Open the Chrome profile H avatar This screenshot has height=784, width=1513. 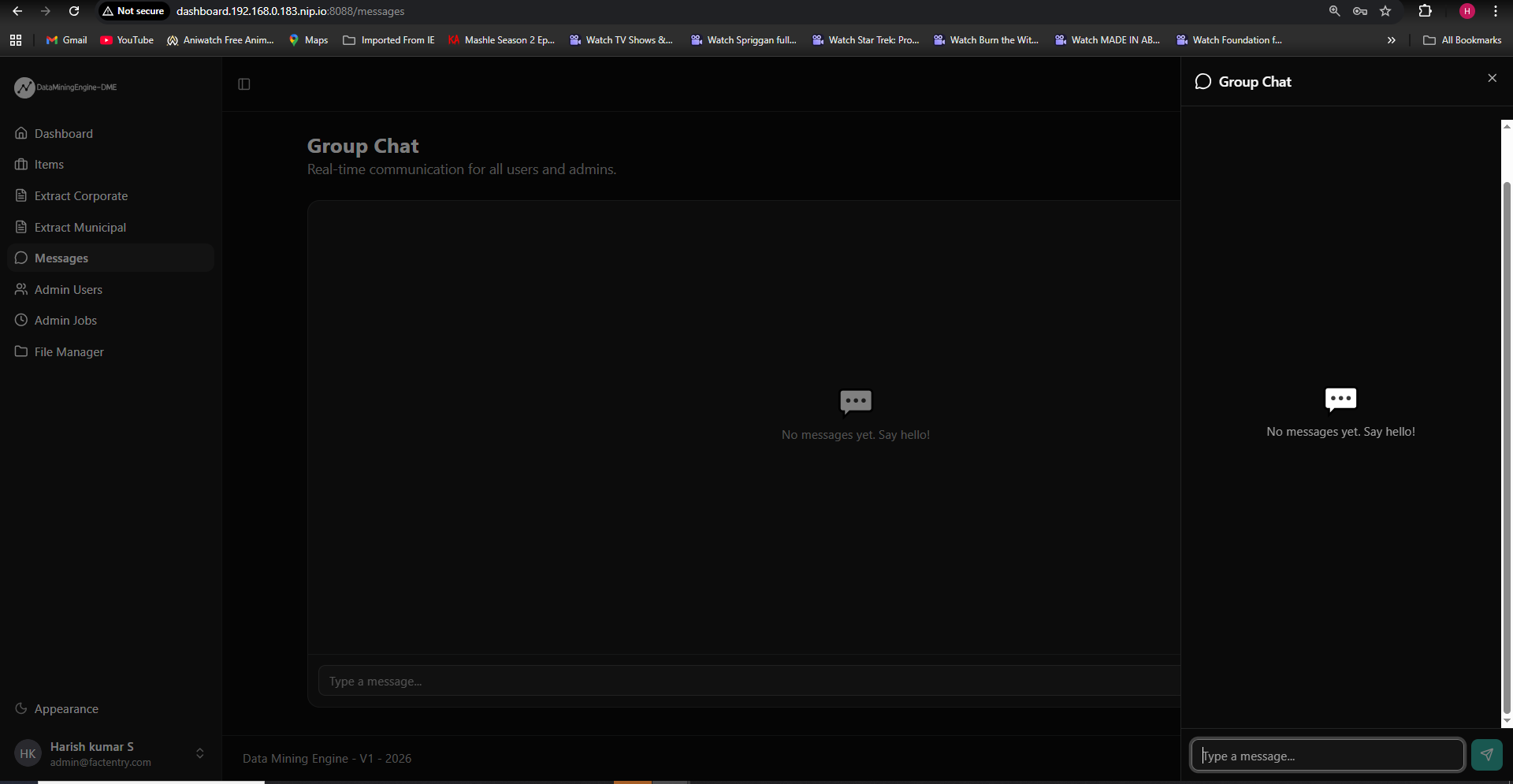[x=1467, y=11]
